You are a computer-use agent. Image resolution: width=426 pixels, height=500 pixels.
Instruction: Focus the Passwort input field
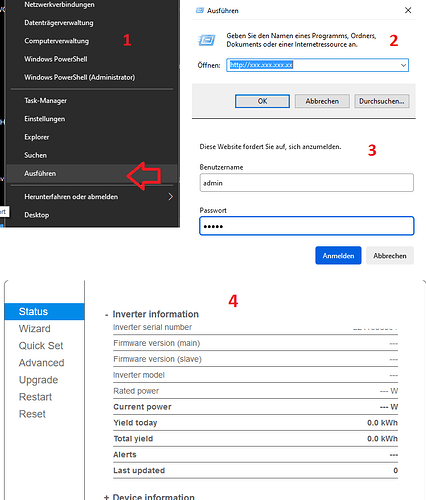click(x=307, y=226)
